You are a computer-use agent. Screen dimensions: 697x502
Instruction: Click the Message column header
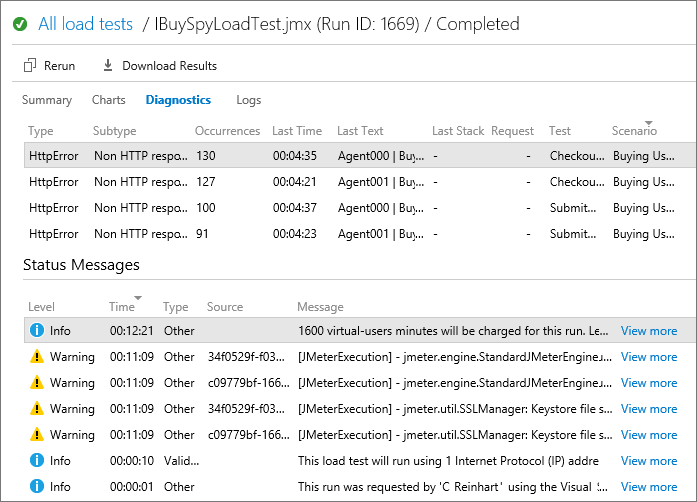click(x=320, y=307)
